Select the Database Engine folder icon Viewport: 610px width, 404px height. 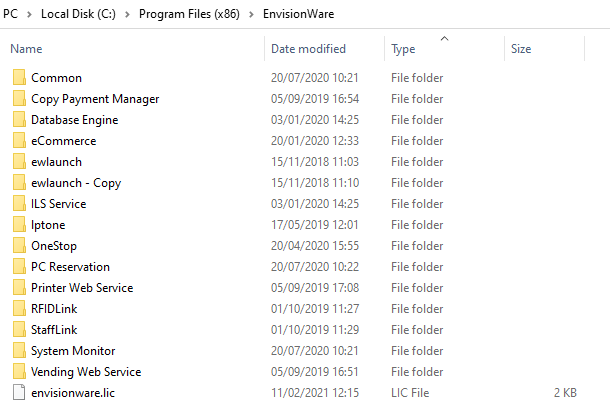click(19, 119)
